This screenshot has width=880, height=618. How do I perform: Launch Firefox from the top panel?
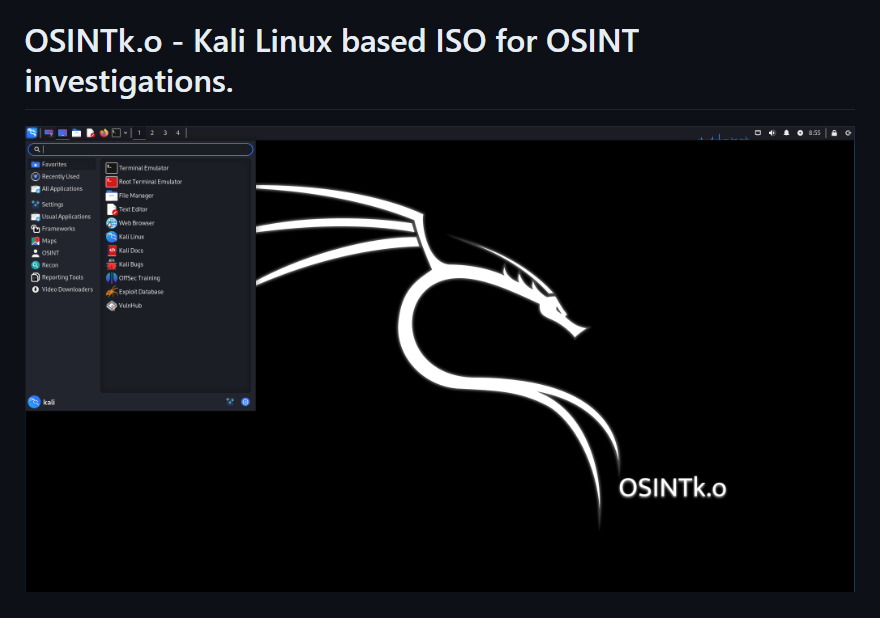point(104,133)
